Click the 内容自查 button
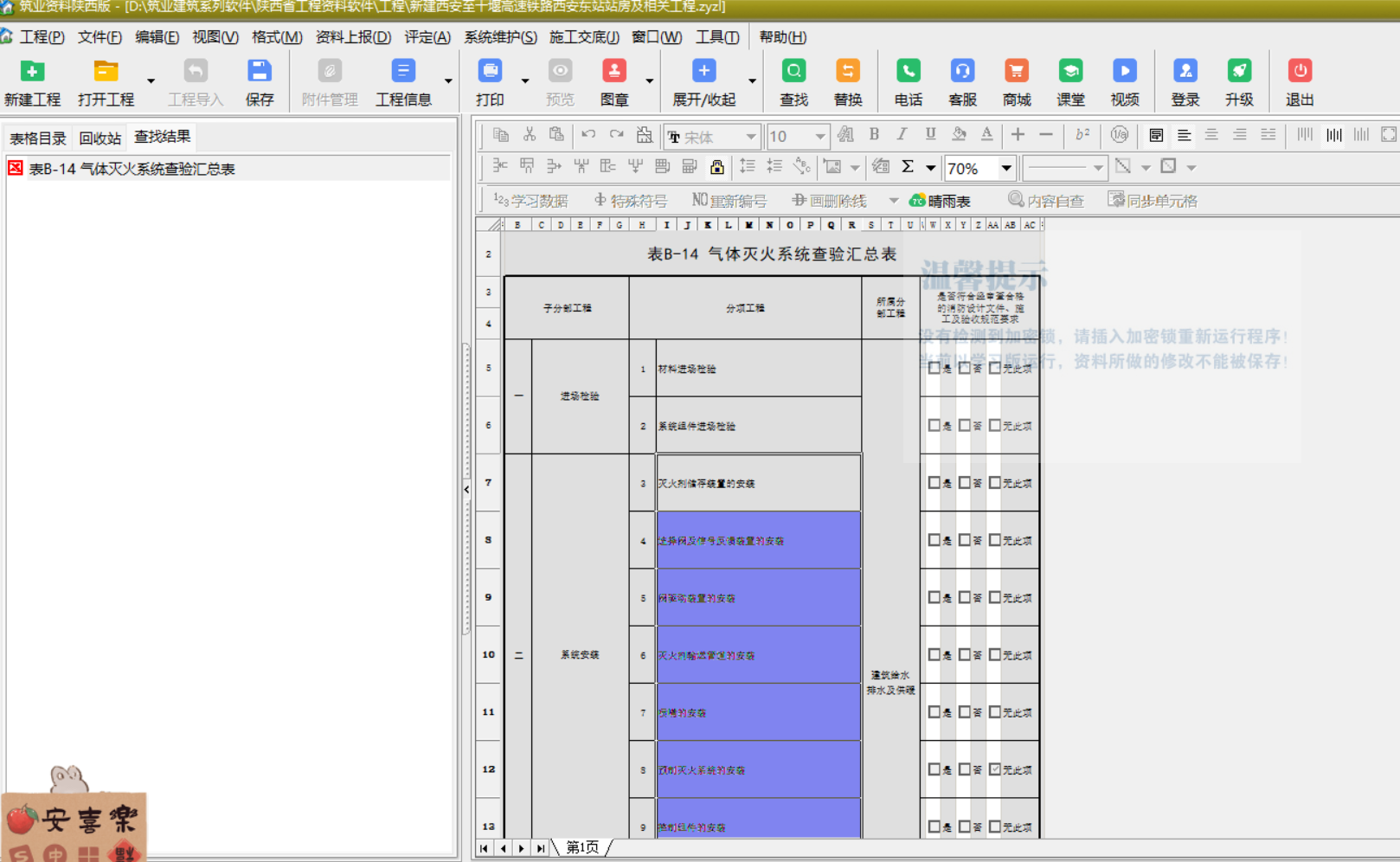This screenshot has width=1400, height=862. click(x=1046, y=201)
